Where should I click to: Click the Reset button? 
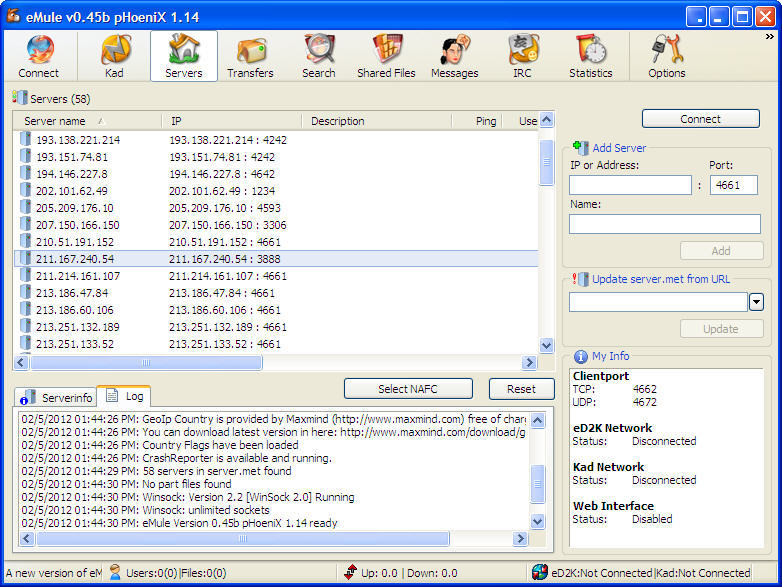click(x=521, y=389)
